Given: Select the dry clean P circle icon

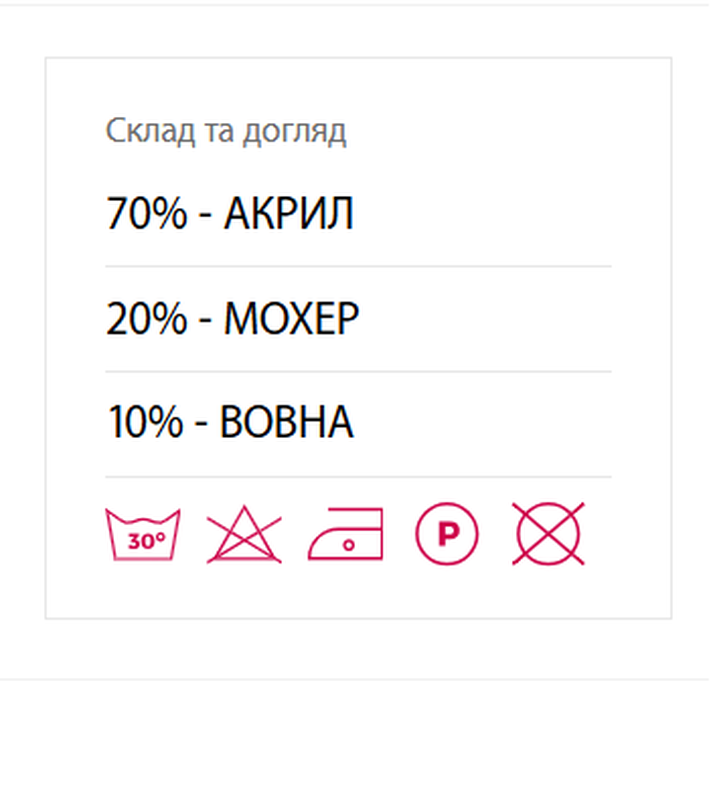Looking at the screenshot, I should click(x=447, y=534).
